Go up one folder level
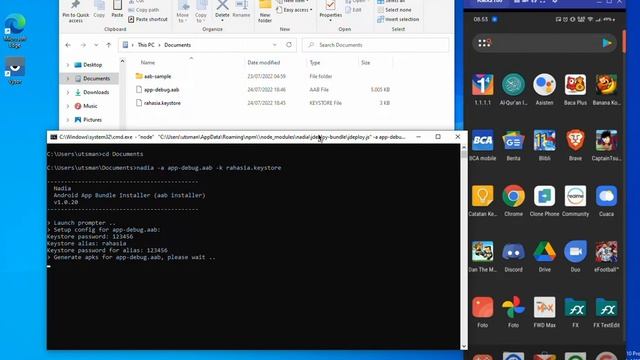640x360 pixels. pyautogui.click(x=109, y=45)
